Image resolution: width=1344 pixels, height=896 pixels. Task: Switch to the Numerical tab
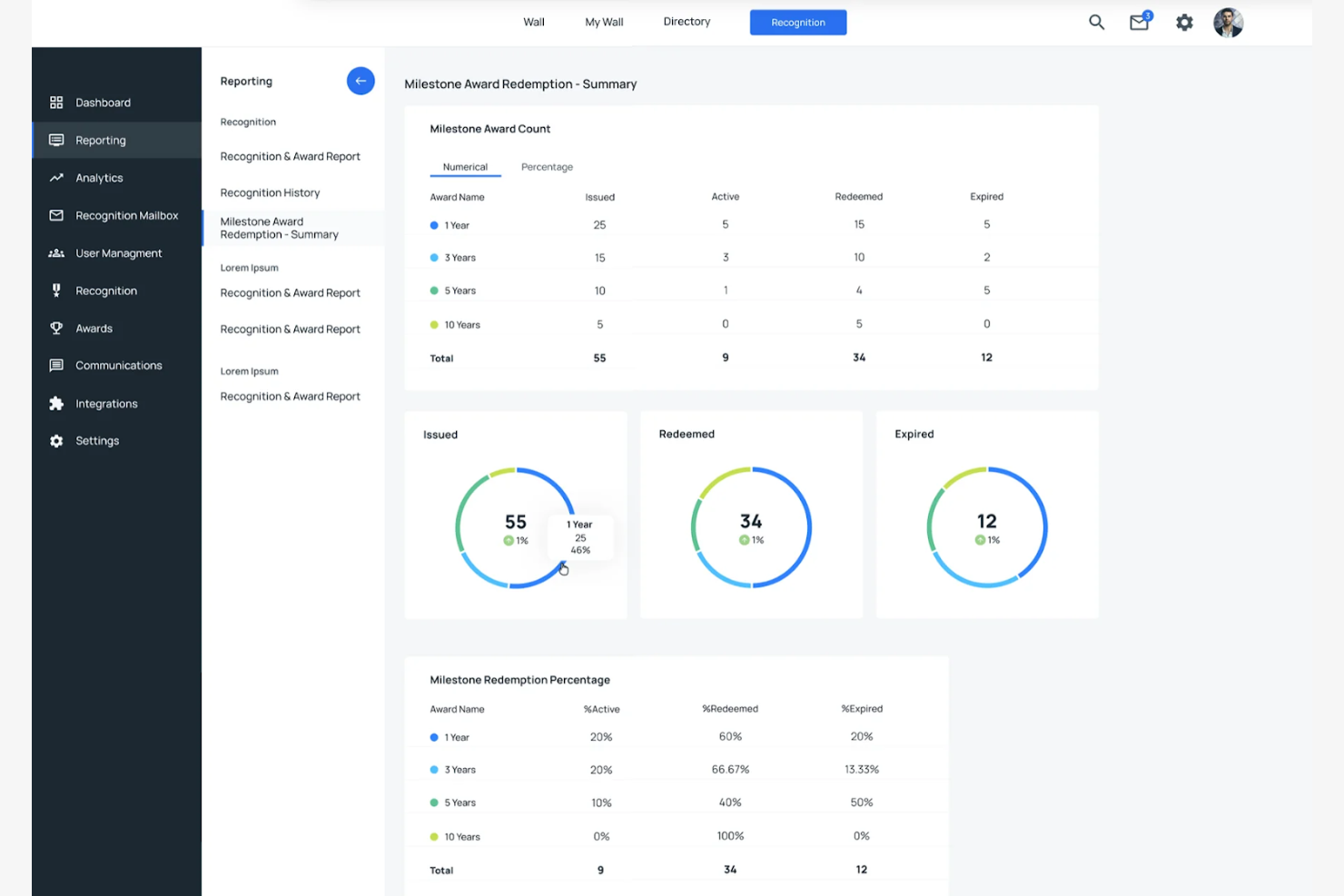(x=465, y=167)
